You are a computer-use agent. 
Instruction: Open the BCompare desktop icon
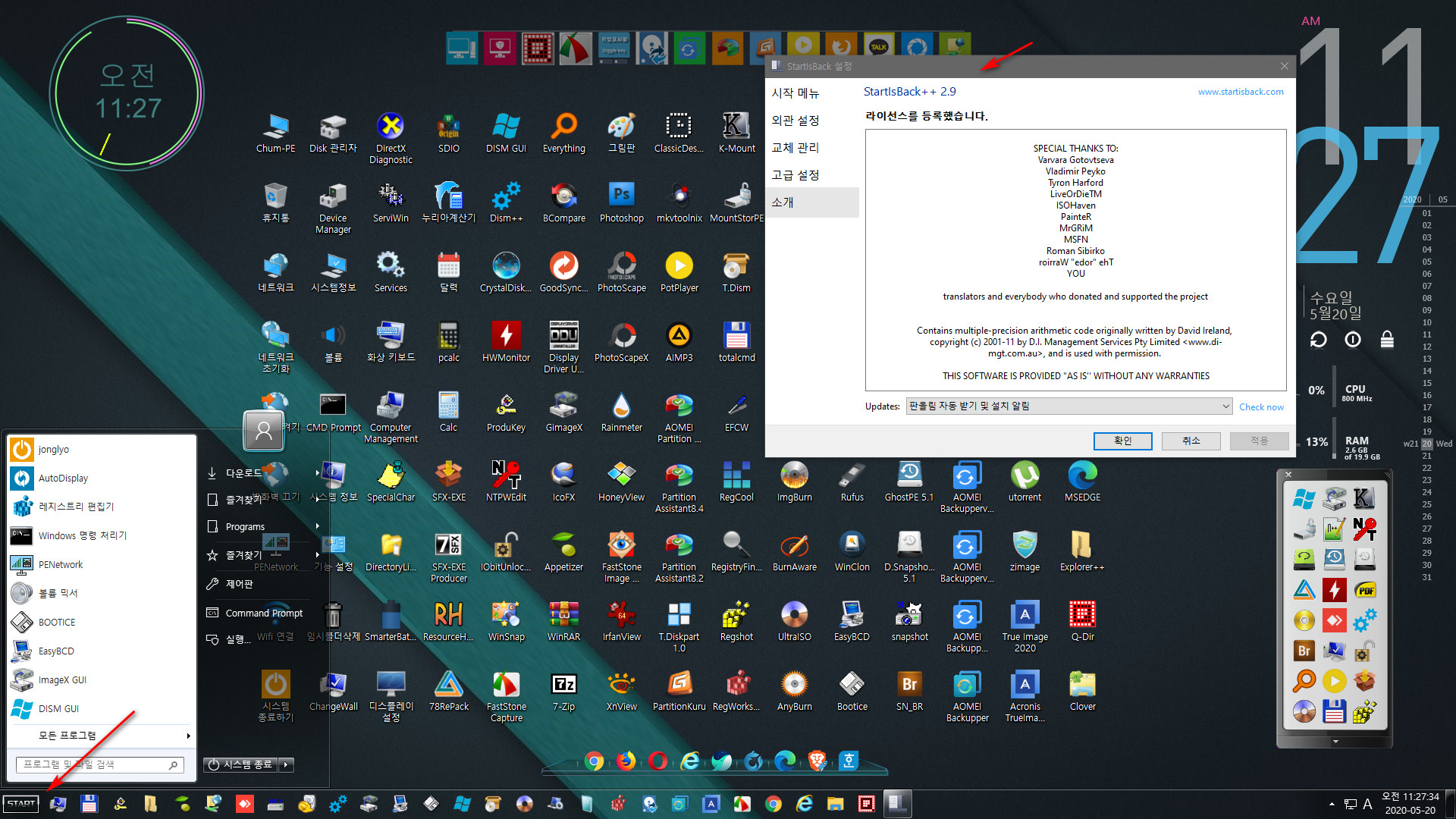coord(563,202)
